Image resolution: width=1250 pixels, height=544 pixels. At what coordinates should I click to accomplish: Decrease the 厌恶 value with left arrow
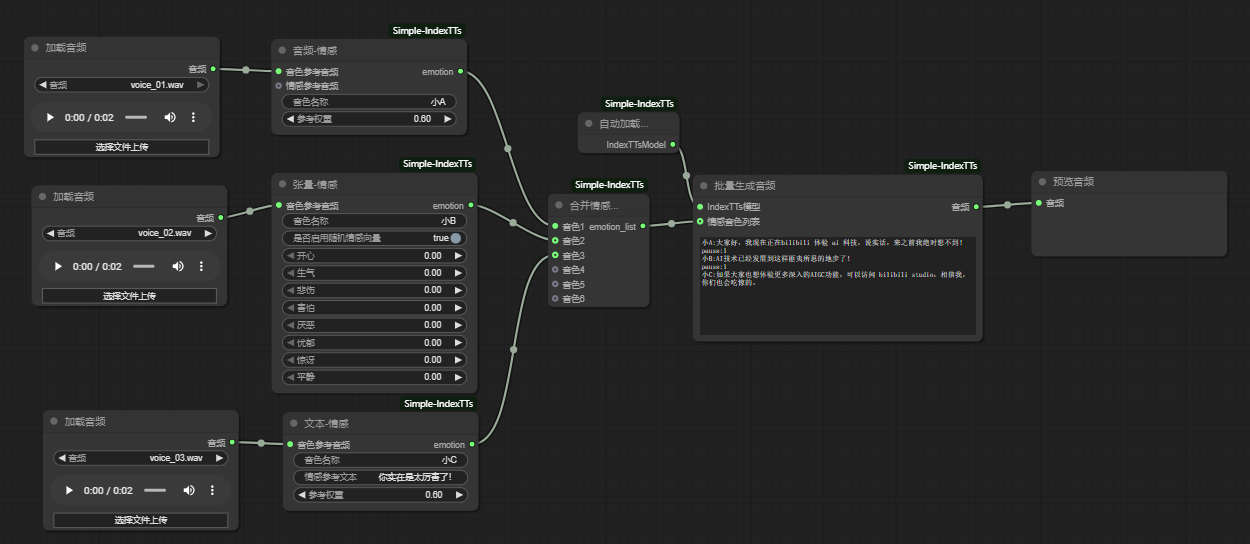click(x=290, y=325)
